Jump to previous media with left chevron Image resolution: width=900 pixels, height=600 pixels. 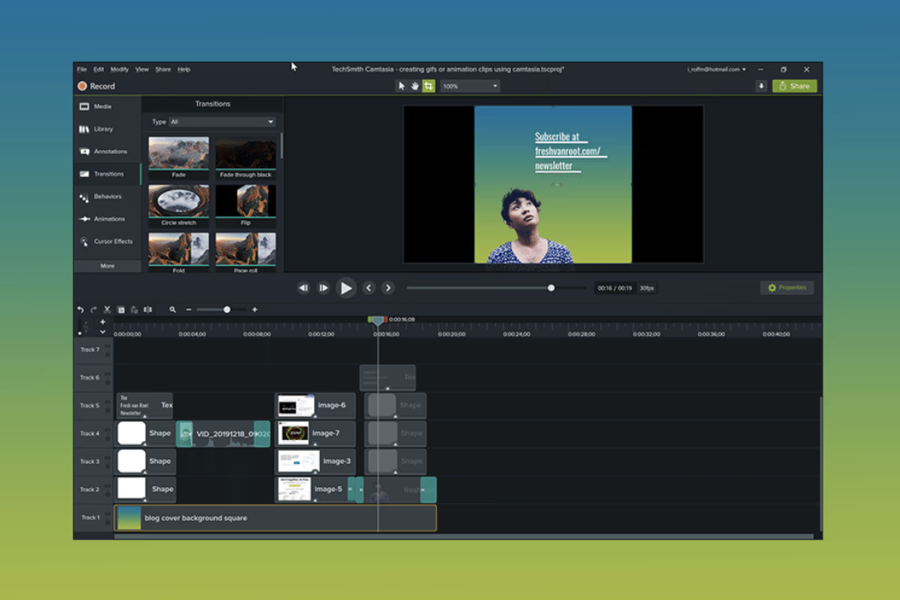click(x=369, y=288)
